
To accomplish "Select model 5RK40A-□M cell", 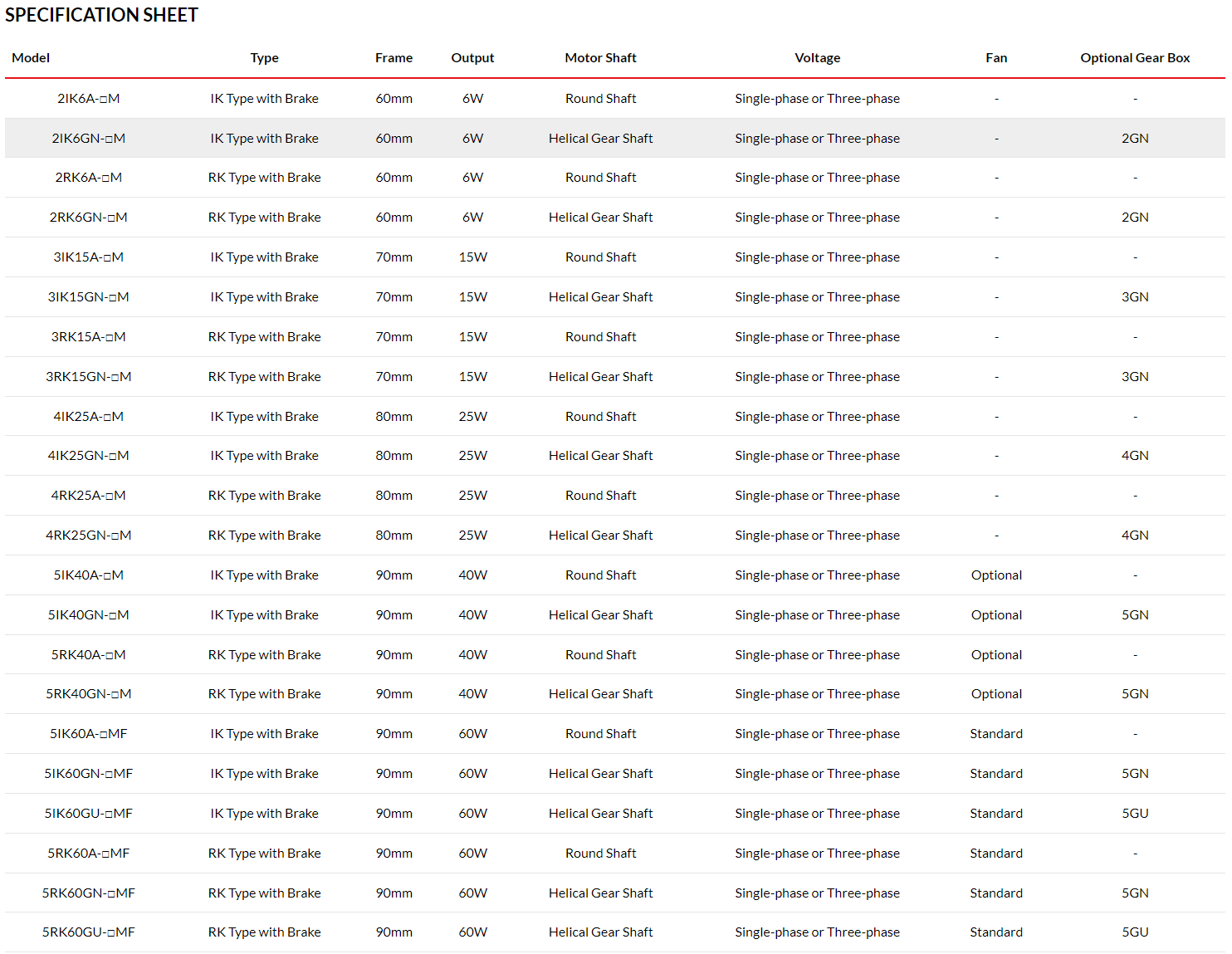I will 89,655.
